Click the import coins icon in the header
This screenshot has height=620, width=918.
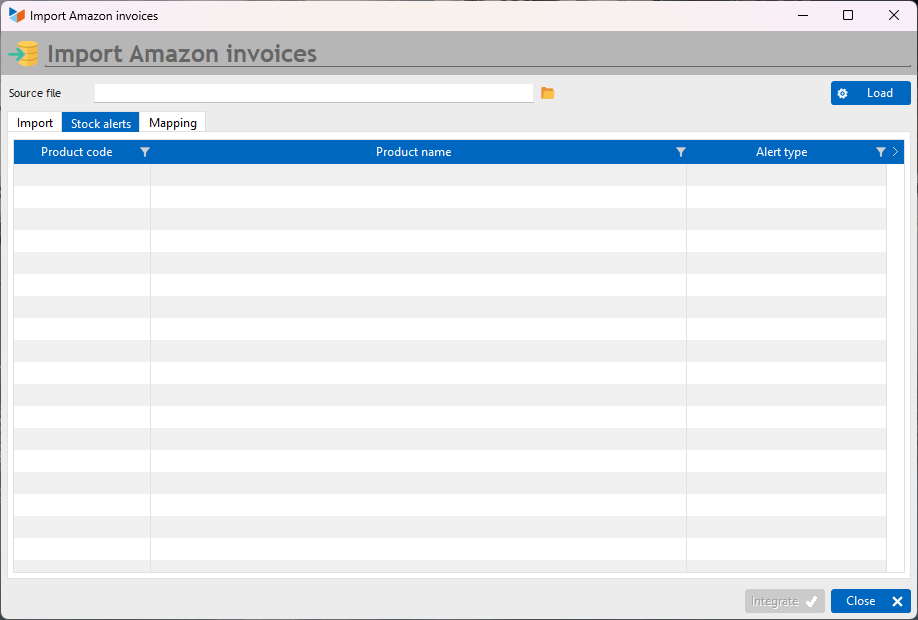(x=23, y=54)
